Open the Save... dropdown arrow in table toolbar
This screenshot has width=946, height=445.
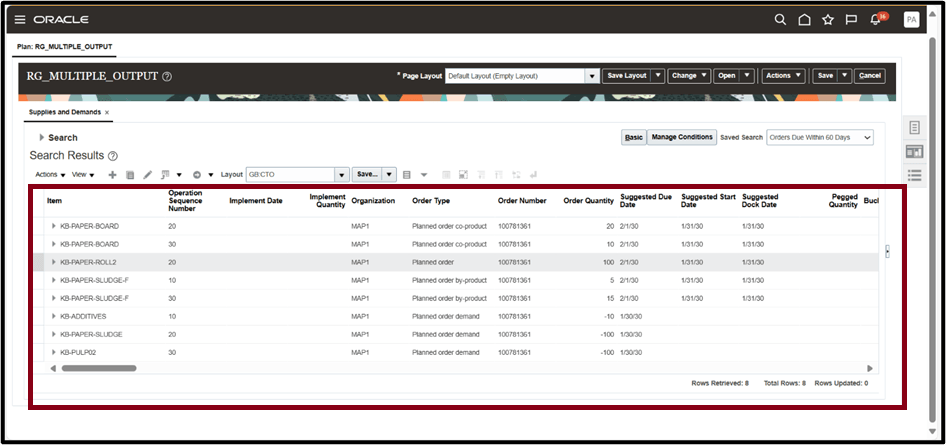389,174
